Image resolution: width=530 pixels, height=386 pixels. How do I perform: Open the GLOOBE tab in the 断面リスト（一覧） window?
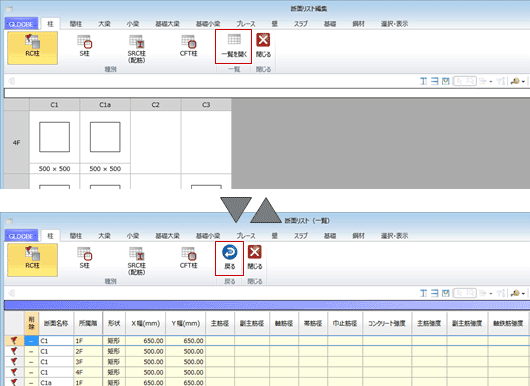coord(21,236)
